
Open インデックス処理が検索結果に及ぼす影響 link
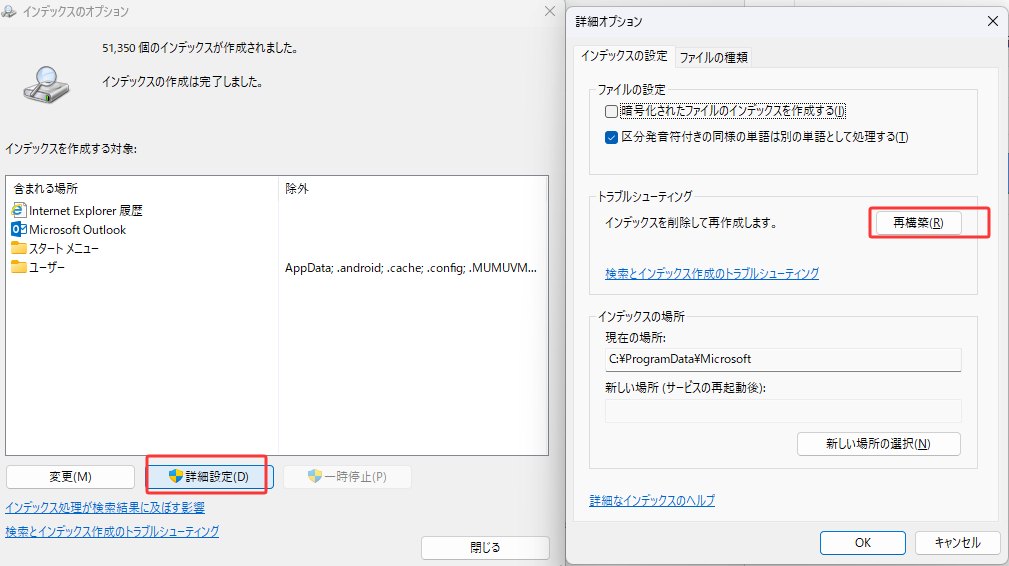click(x=105, y=507)
